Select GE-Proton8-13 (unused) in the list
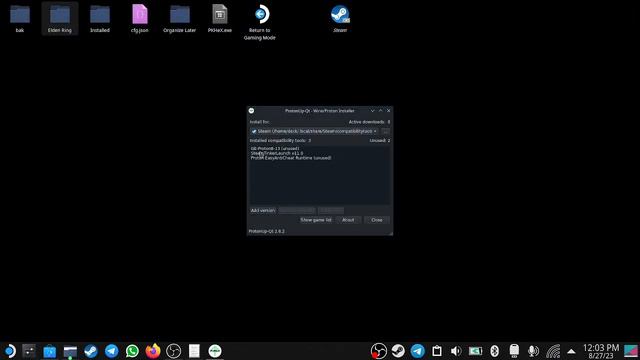This screenshot has height=360, width=640. [275, 149]
